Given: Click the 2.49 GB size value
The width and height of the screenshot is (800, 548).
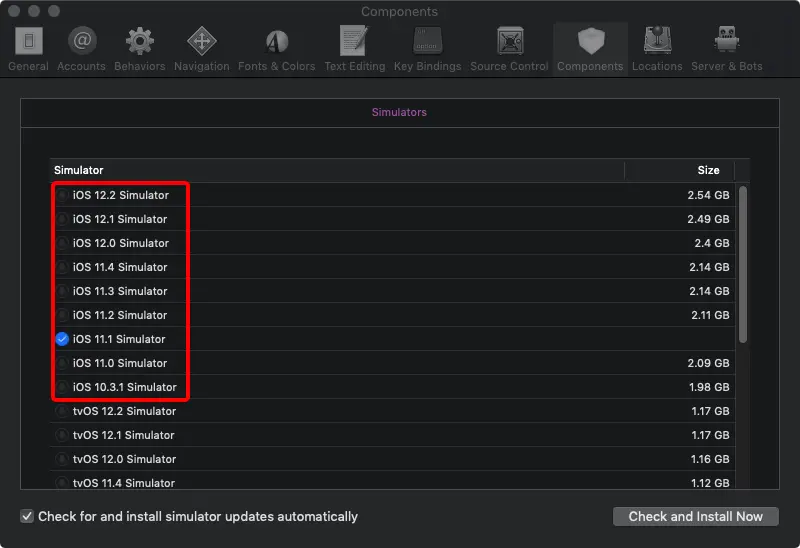Looking at the screenshot, I should [708, 219].
